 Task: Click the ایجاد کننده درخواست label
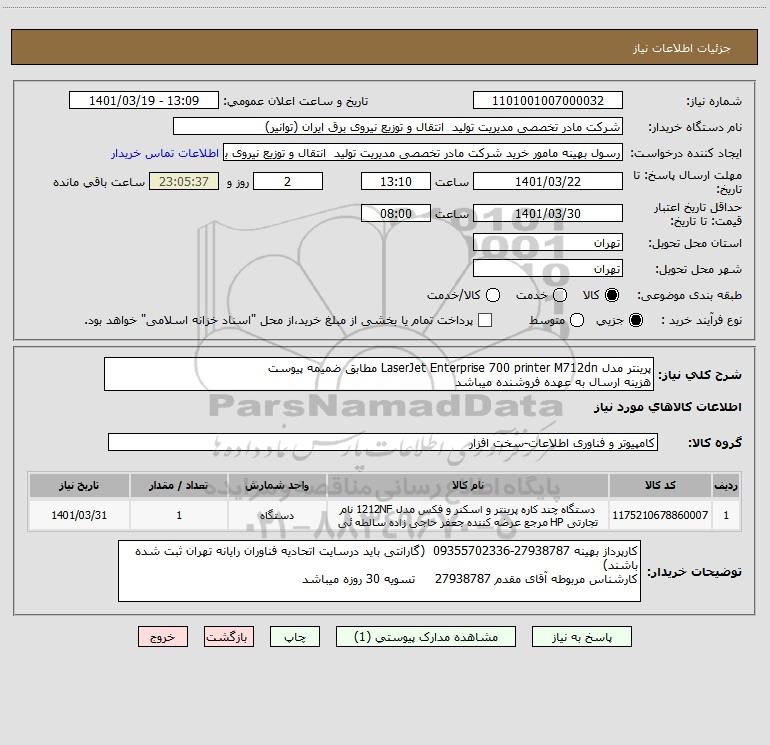[686, 153]
